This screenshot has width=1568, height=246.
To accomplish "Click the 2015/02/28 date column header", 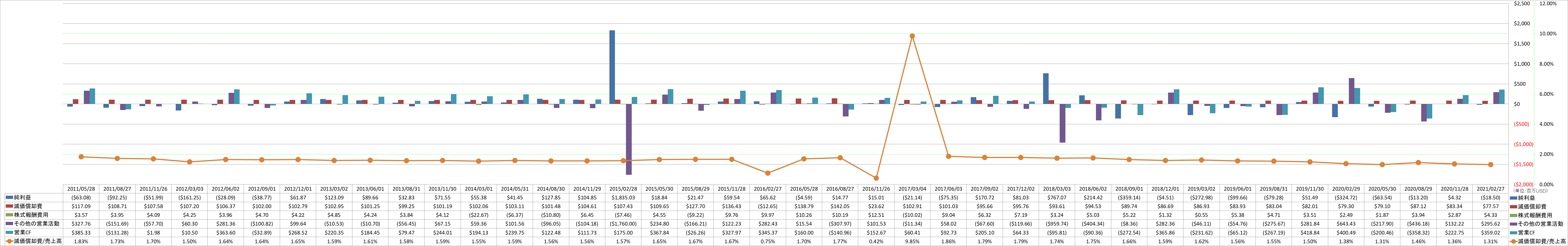I will pyautogui.click(x=623, y=189).
